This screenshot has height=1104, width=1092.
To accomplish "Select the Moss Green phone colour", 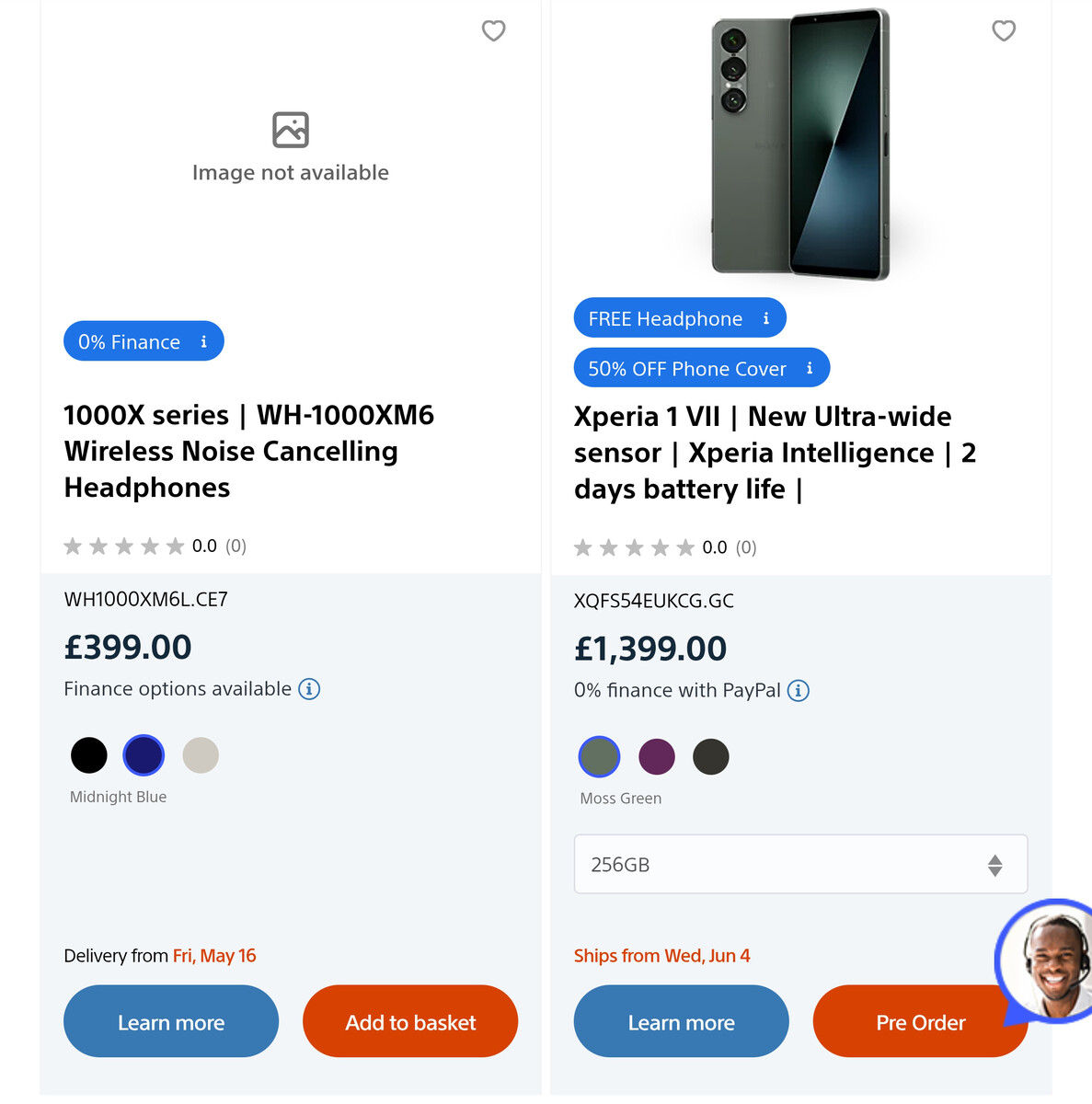I will pyautogui.click(x=599, y=757).
